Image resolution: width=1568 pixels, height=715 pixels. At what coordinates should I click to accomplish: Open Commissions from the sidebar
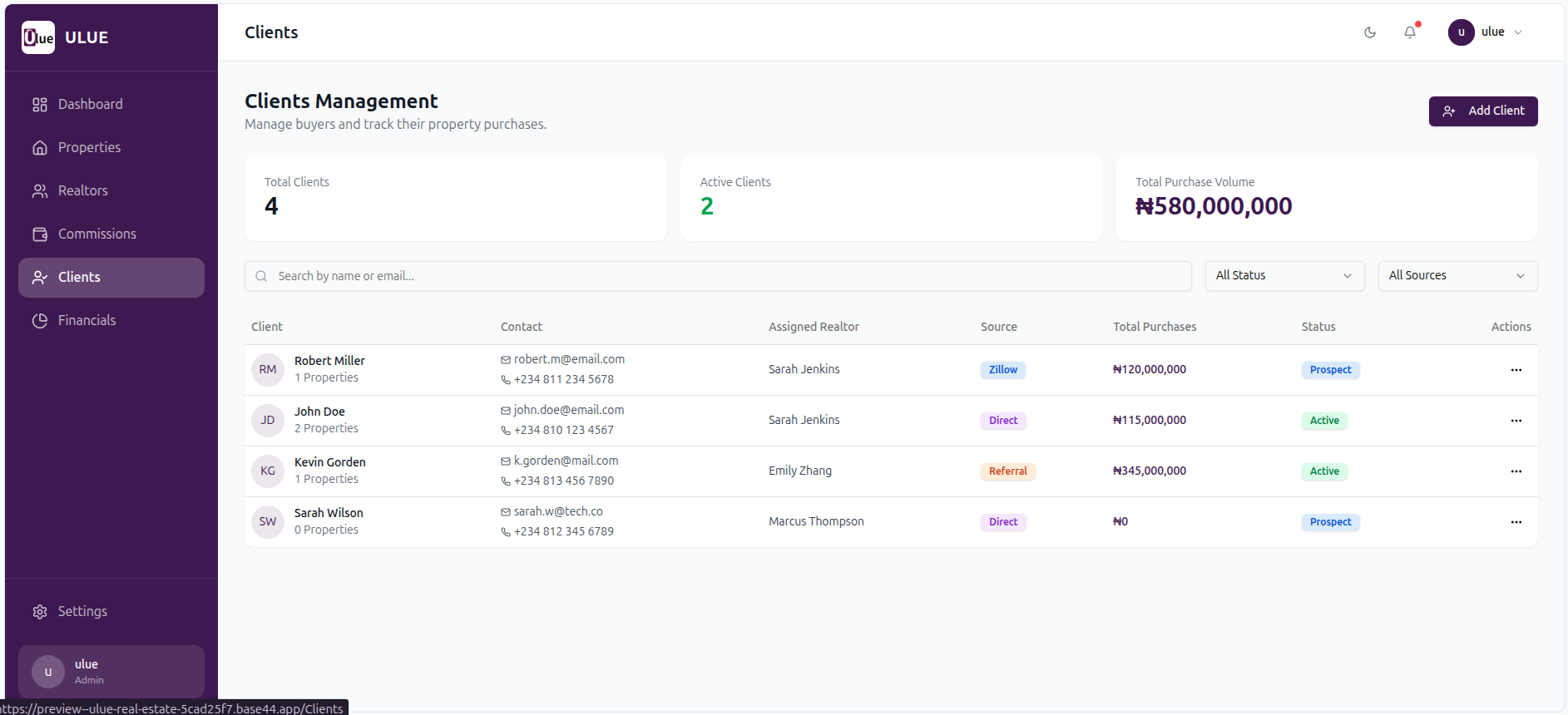(96, 234)
